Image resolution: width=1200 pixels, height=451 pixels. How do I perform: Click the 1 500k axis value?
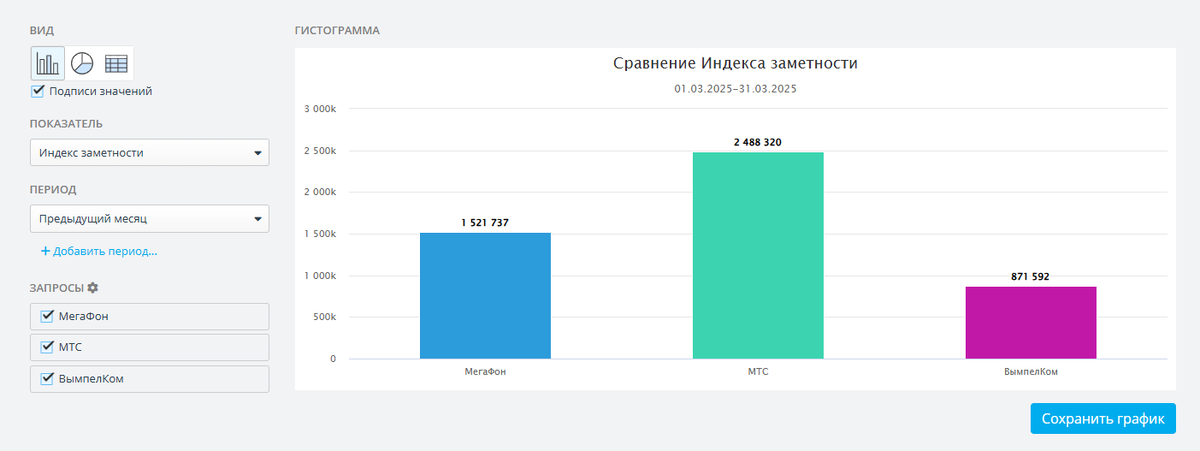click(x=320, y=234)
